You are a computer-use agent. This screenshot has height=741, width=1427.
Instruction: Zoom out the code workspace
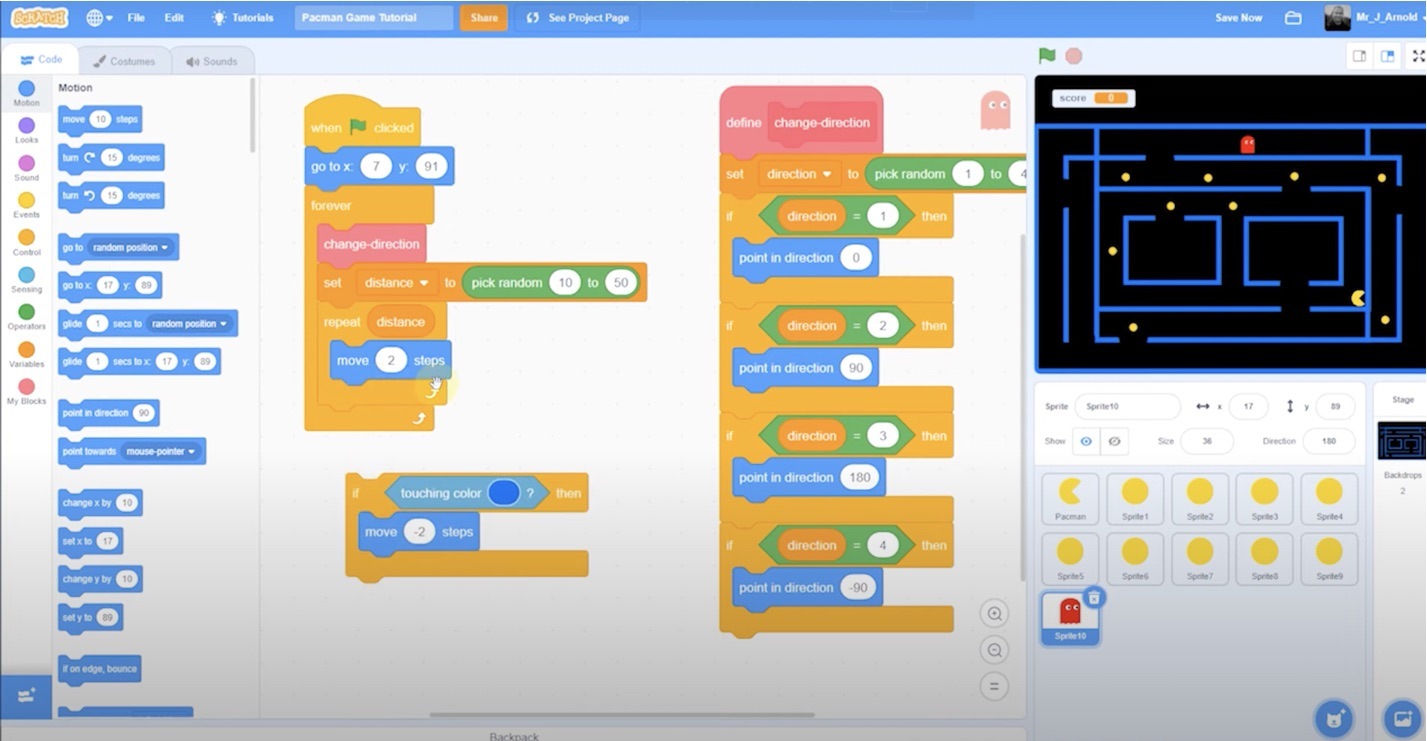994,651
